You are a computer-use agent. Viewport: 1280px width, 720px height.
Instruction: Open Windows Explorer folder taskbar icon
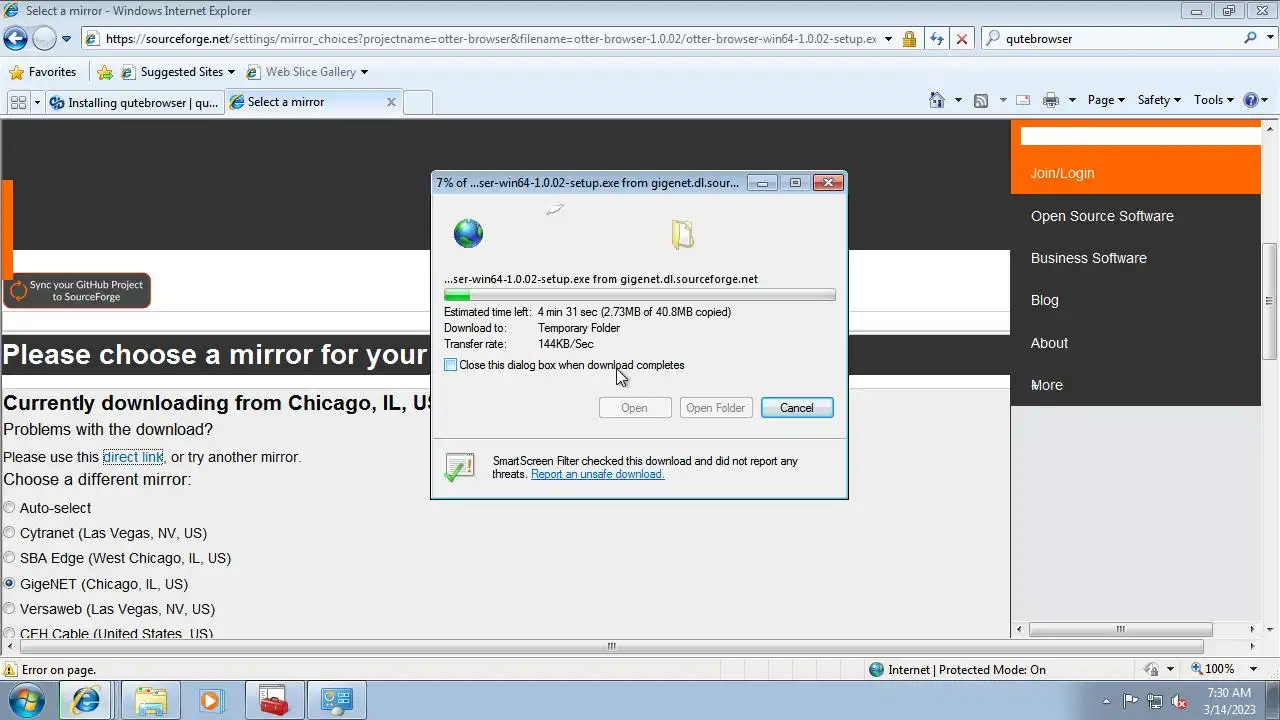(x=151, y=701)
